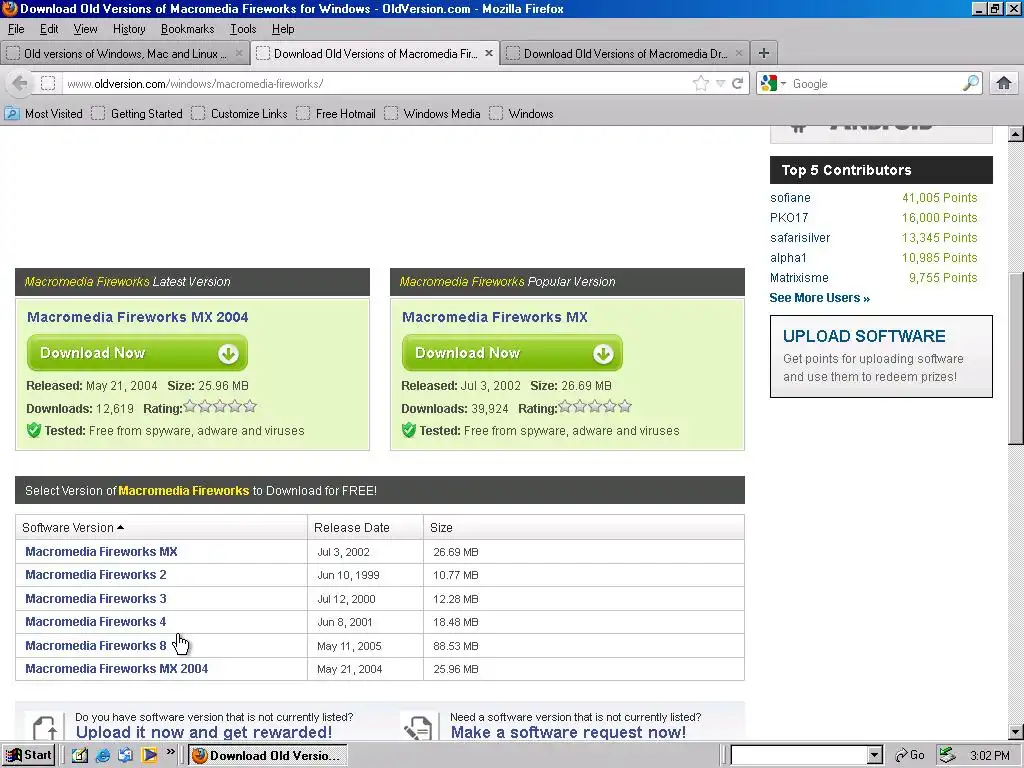The width and height of the screenshot is (1024, 768).
Task: Expand hidden quick launch items chevron
Action: [170, 752]
